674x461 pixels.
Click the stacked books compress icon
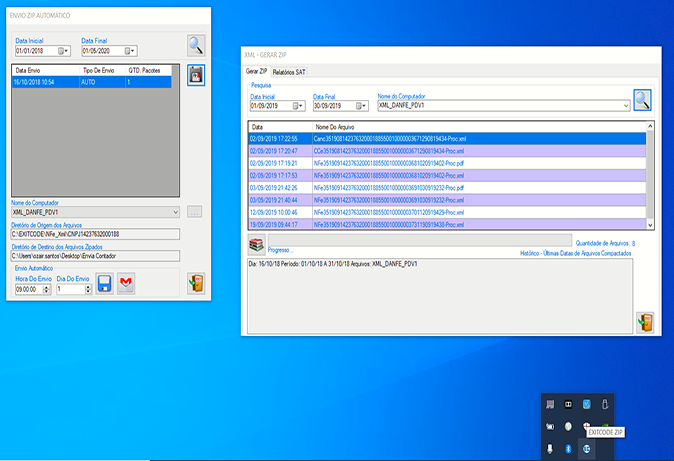pyautogui.click(x=257, y=245)
